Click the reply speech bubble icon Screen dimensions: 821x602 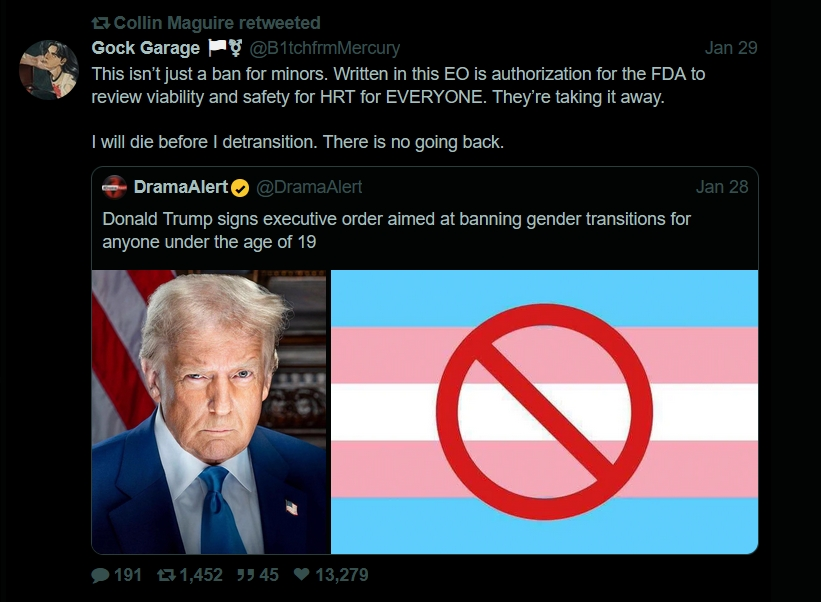[x=100, y=575]
